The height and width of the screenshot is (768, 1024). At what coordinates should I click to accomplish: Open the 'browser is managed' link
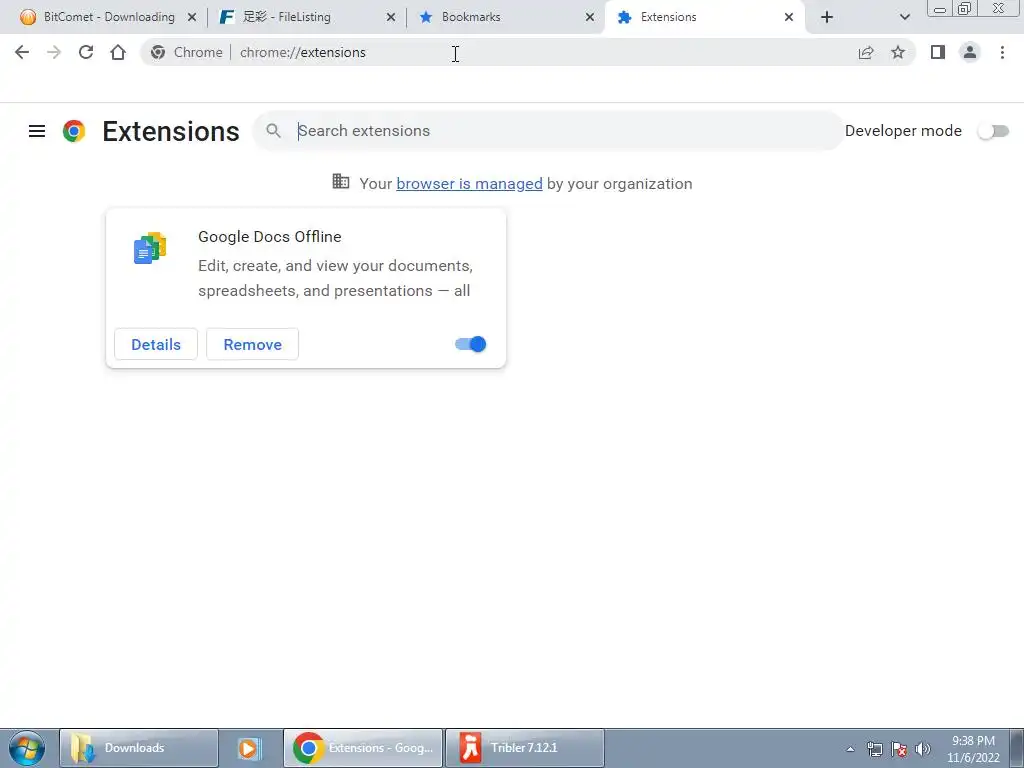(469, 184)
